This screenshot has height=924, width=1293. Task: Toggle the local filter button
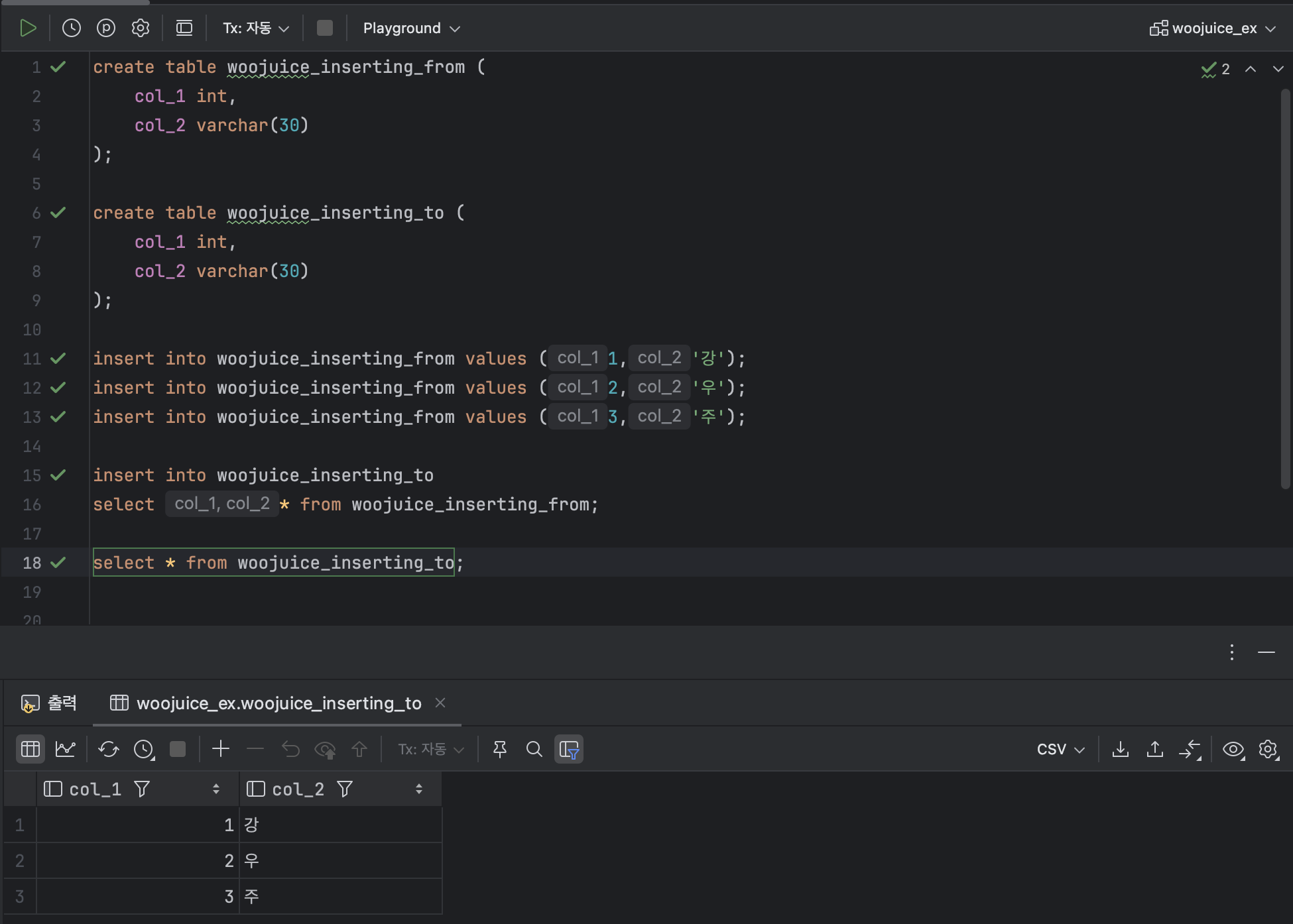click(569, 749)
